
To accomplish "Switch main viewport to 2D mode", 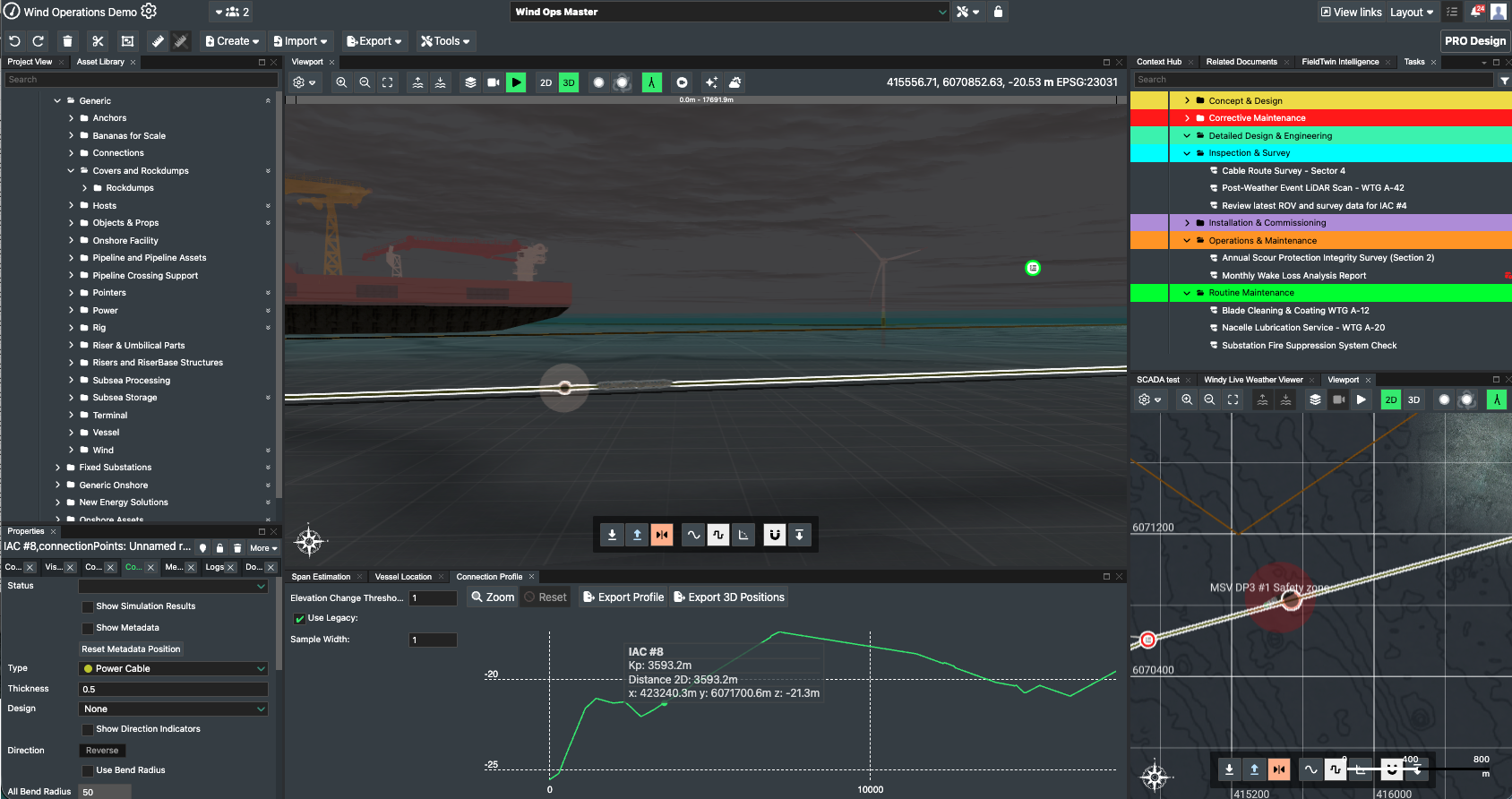I will click(546, 82).
